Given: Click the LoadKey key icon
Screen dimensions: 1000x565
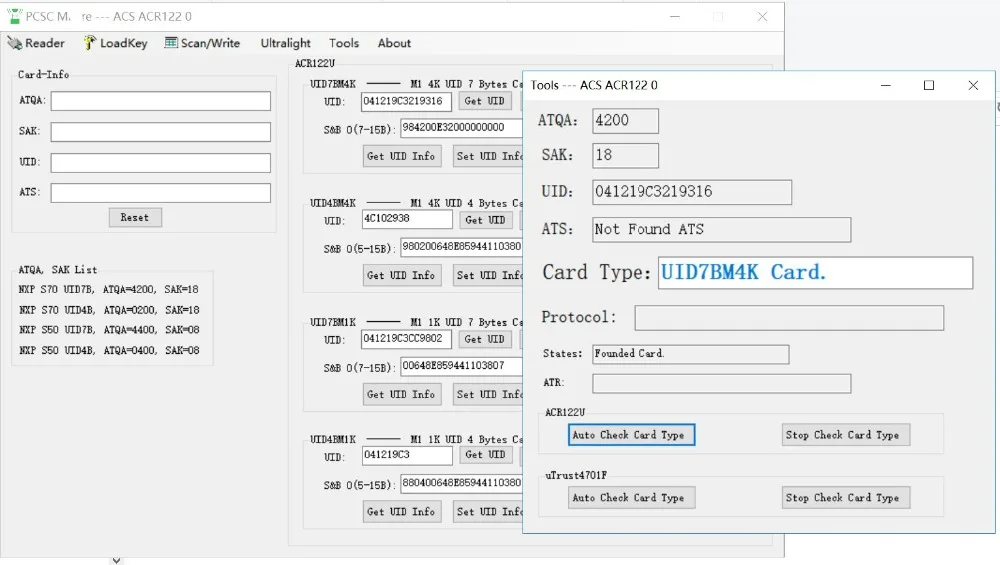Looking at the screenshot, I should click(x=90, y=43).
